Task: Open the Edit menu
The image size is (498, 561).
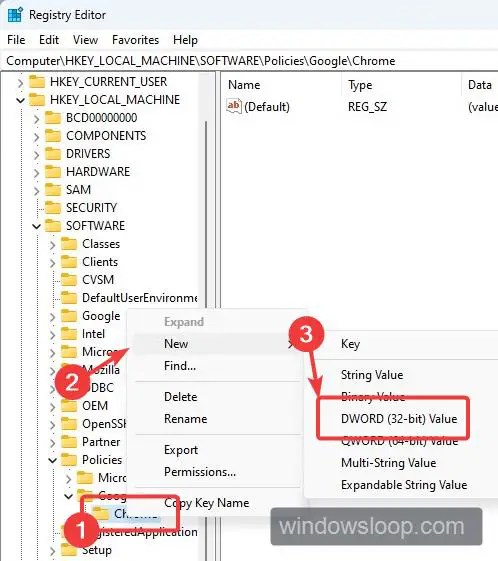Action: click(x=49, y=40)
